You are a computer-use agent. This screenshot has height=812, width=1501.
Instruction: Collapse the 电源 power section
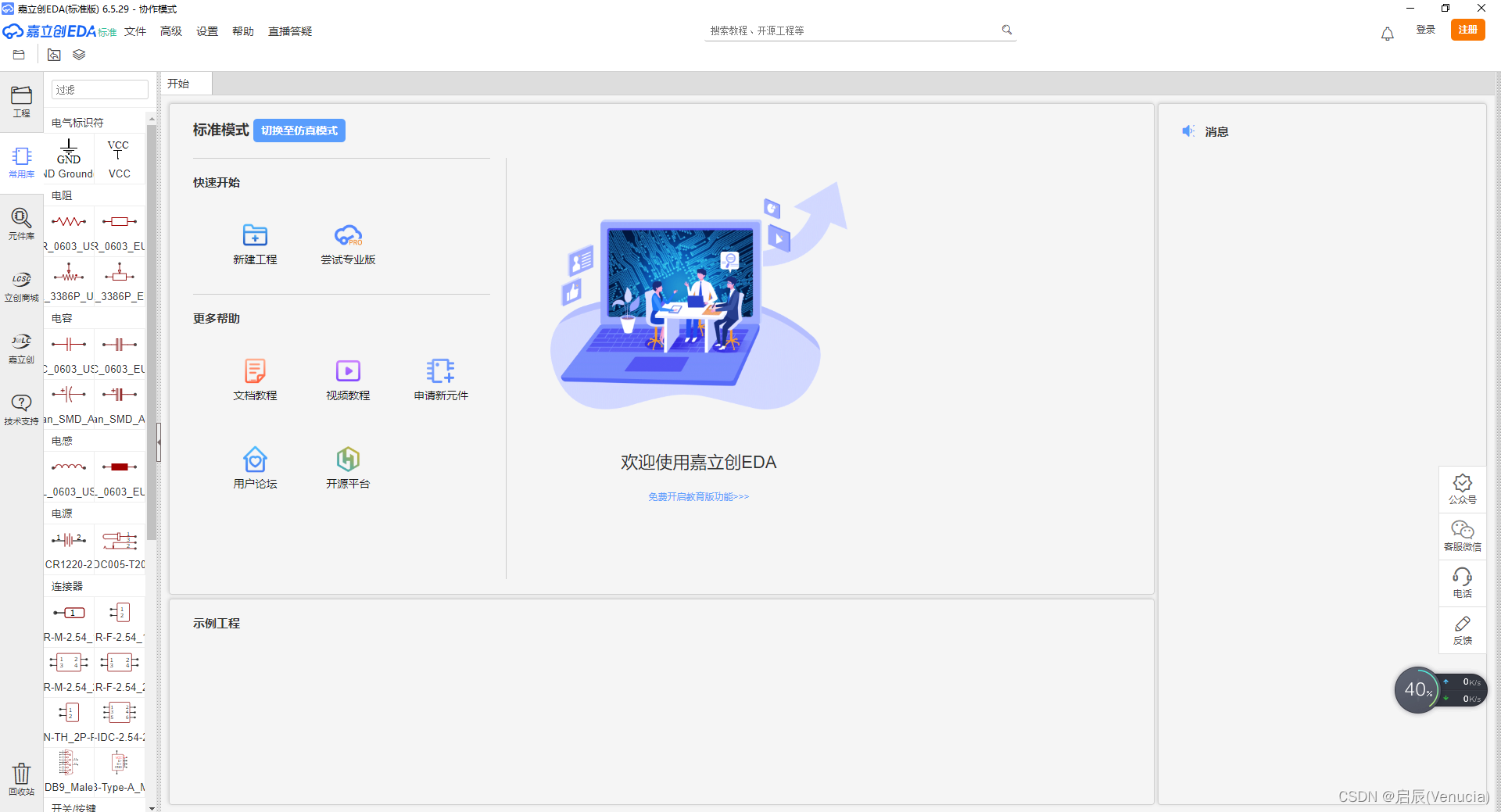(x=62, y=513)
